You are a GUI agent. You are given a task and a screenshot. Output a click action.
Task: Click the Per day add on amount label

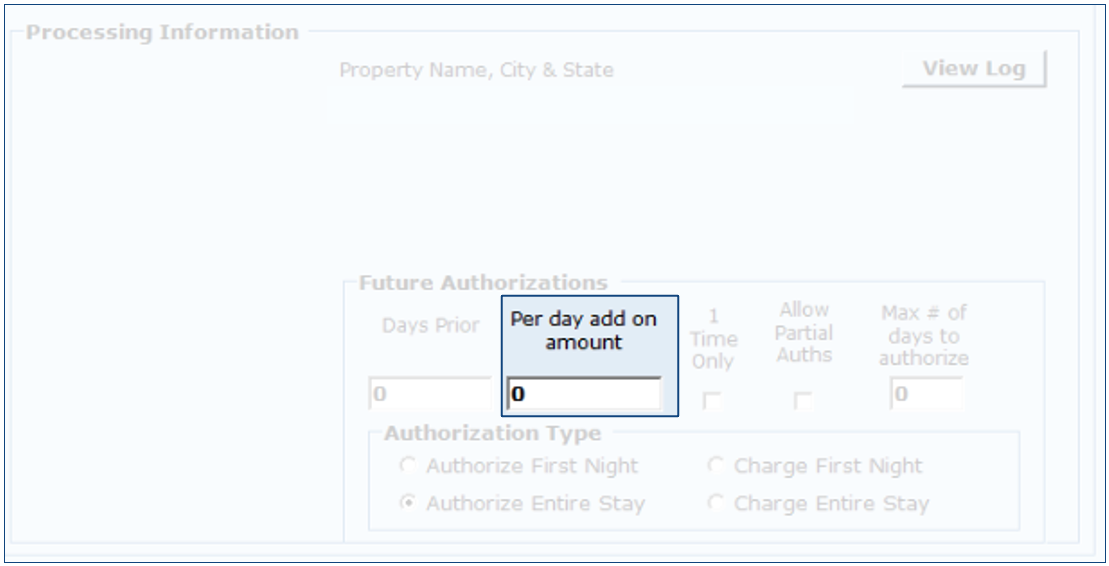[x=583, y=330]
